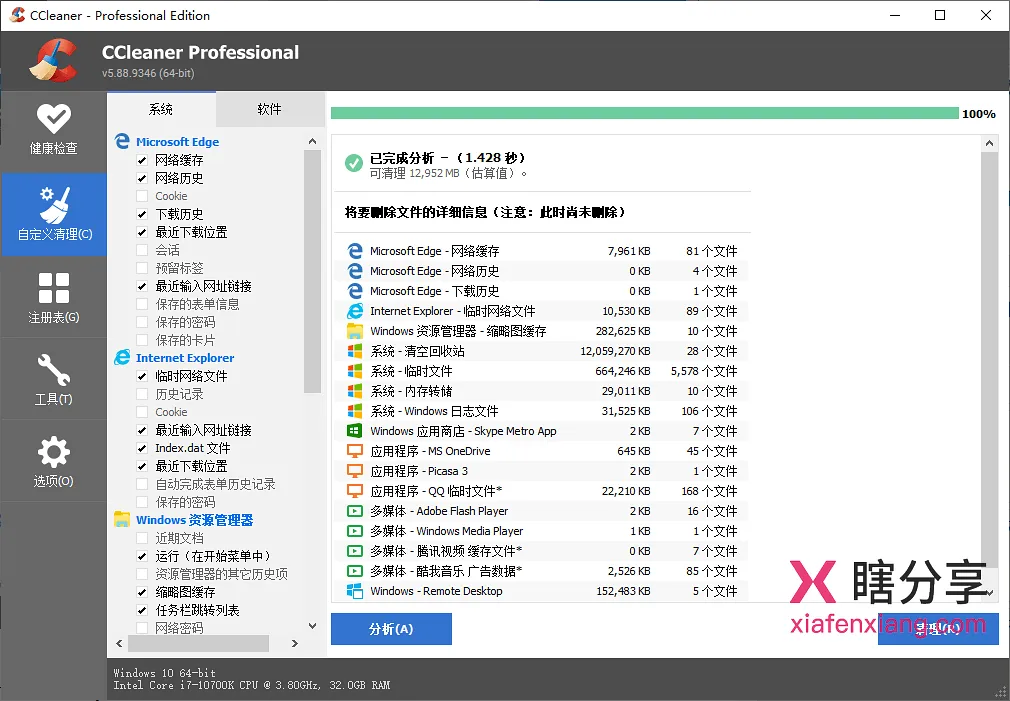Click the Windows 资源管理器 section icon
Image resolution: width=1010 pixels, height=701 pixels.
pos(123,520)
